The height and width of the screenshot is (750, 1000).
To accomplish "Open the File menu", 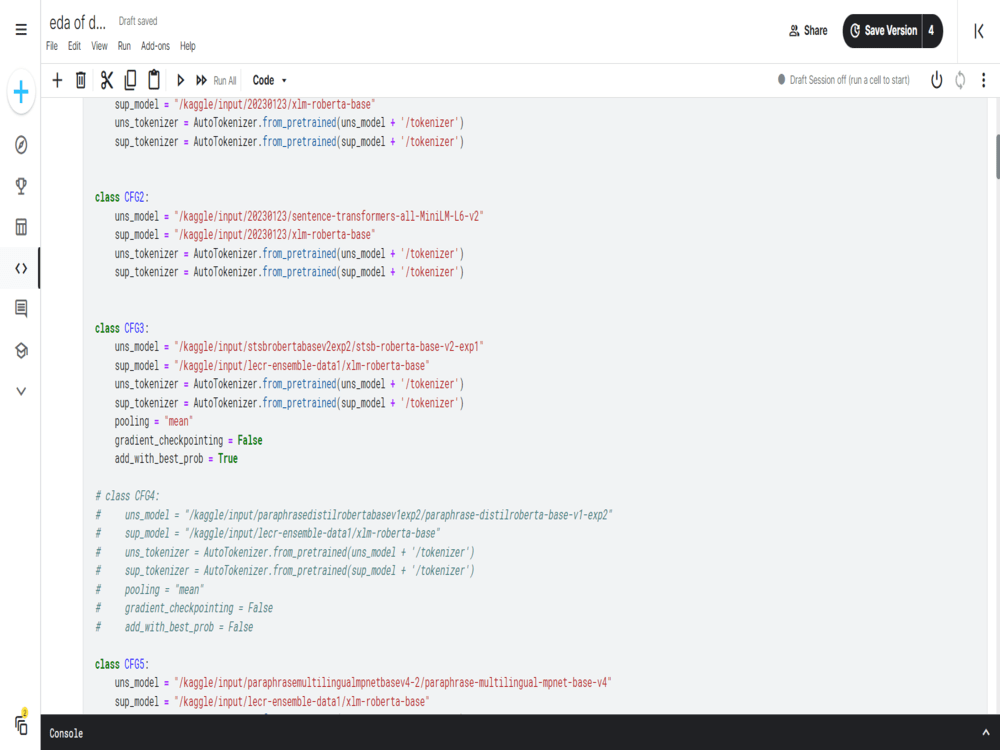I will pyautogui.click(x=52, y=46).
